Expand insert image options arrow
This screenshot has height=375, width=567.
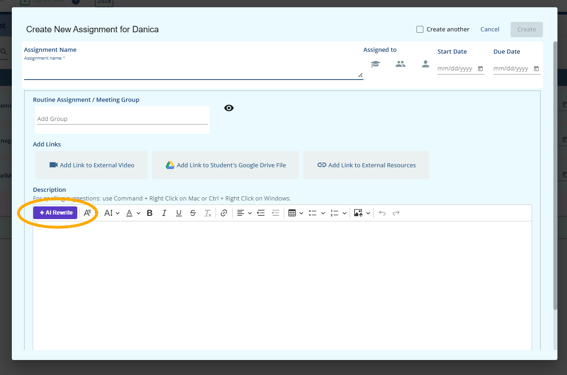368,213
